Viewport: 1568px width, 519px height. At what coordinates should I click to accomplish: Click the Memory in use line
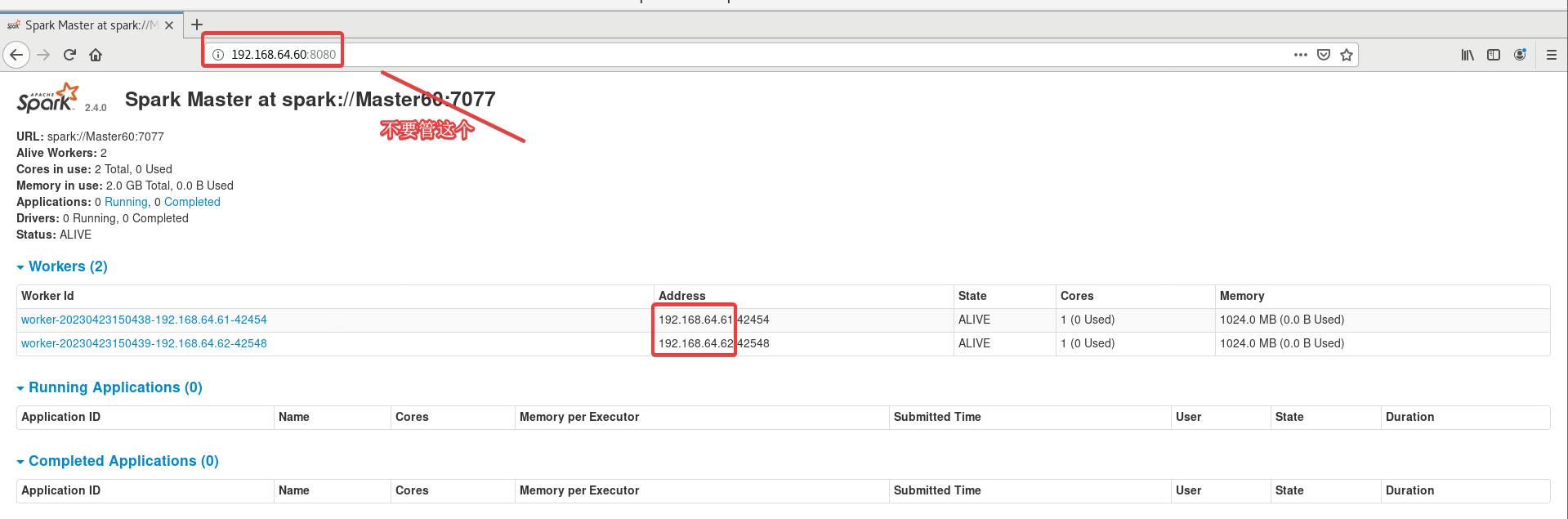pos(125,186)
